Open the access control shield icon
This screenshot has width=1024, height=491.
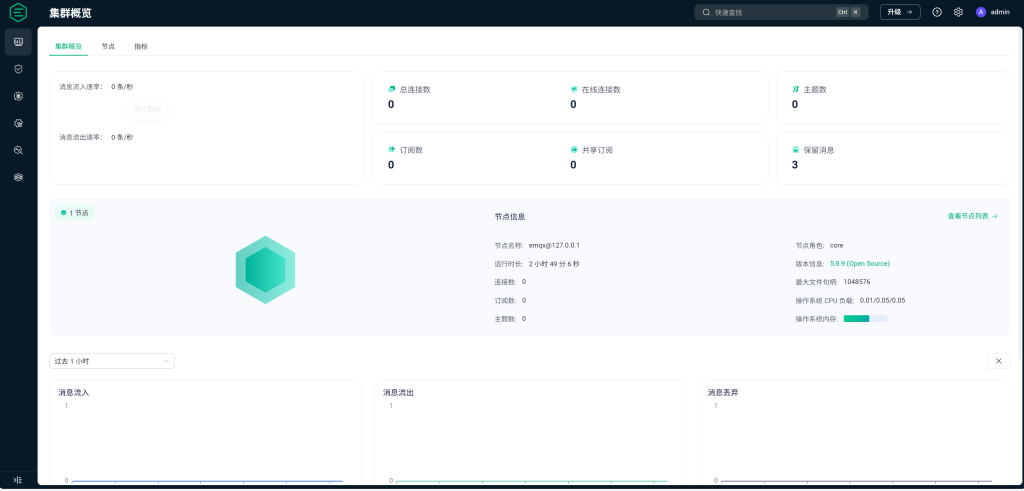(18, 69)
